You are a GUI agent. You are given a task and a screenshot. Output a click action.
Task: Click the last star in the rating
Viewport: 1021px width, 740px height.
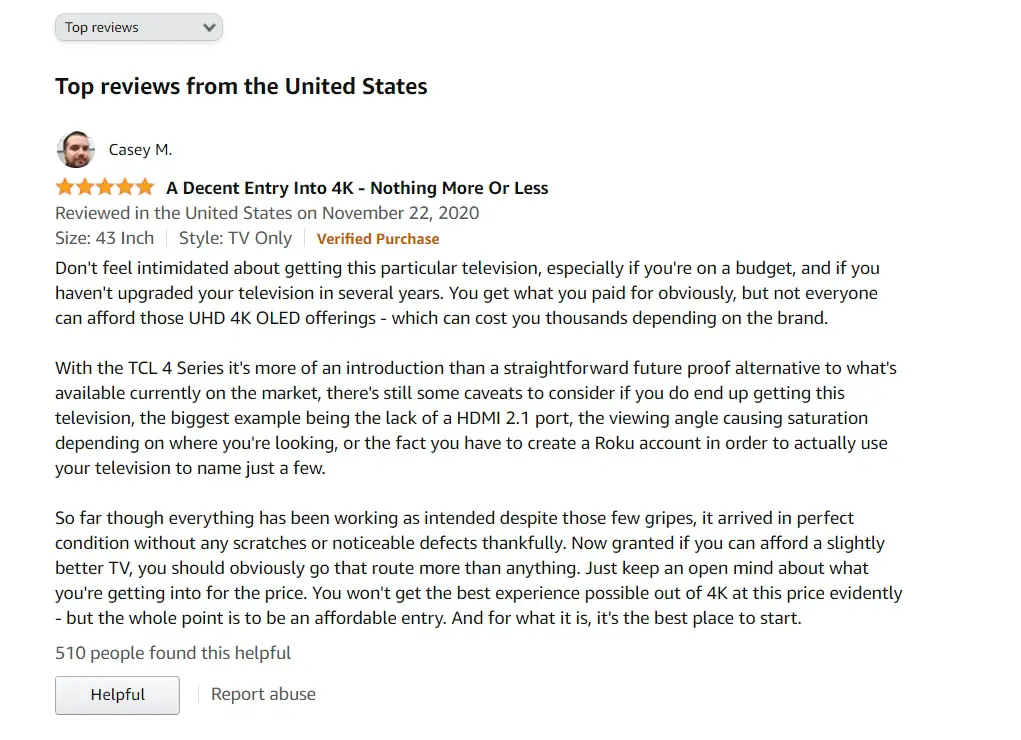(x=145, y=188)
